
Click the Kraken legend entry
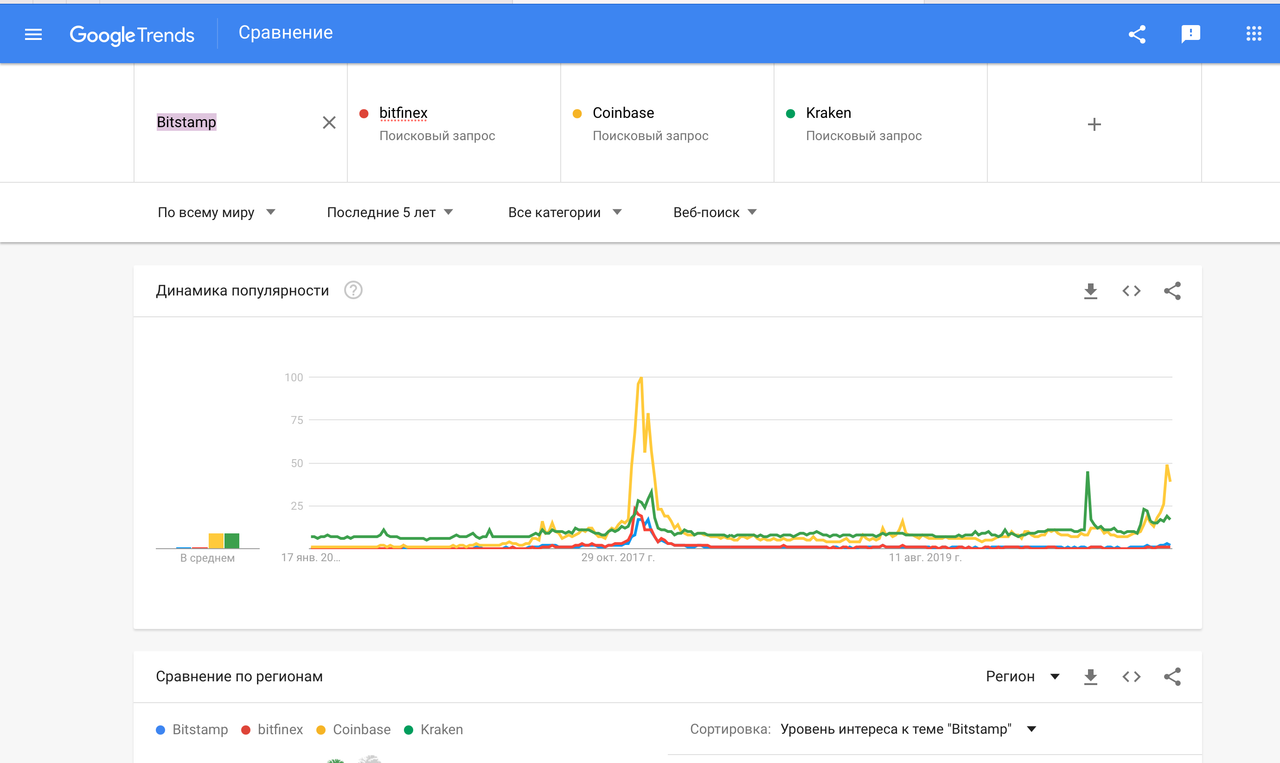(x=433, y=729)
